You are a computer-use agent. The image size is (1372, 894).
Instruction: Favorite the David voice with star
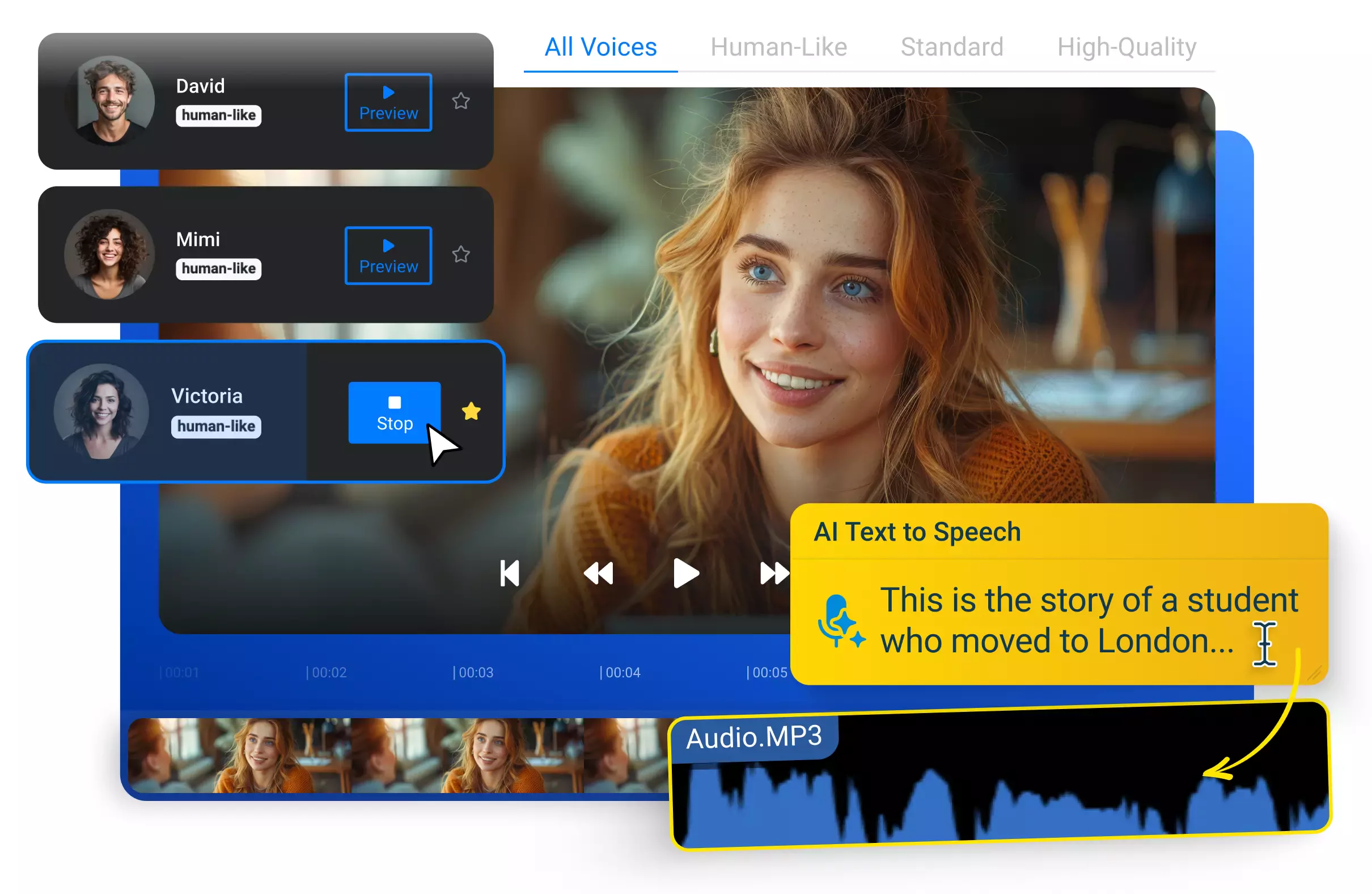coord(460,102)
